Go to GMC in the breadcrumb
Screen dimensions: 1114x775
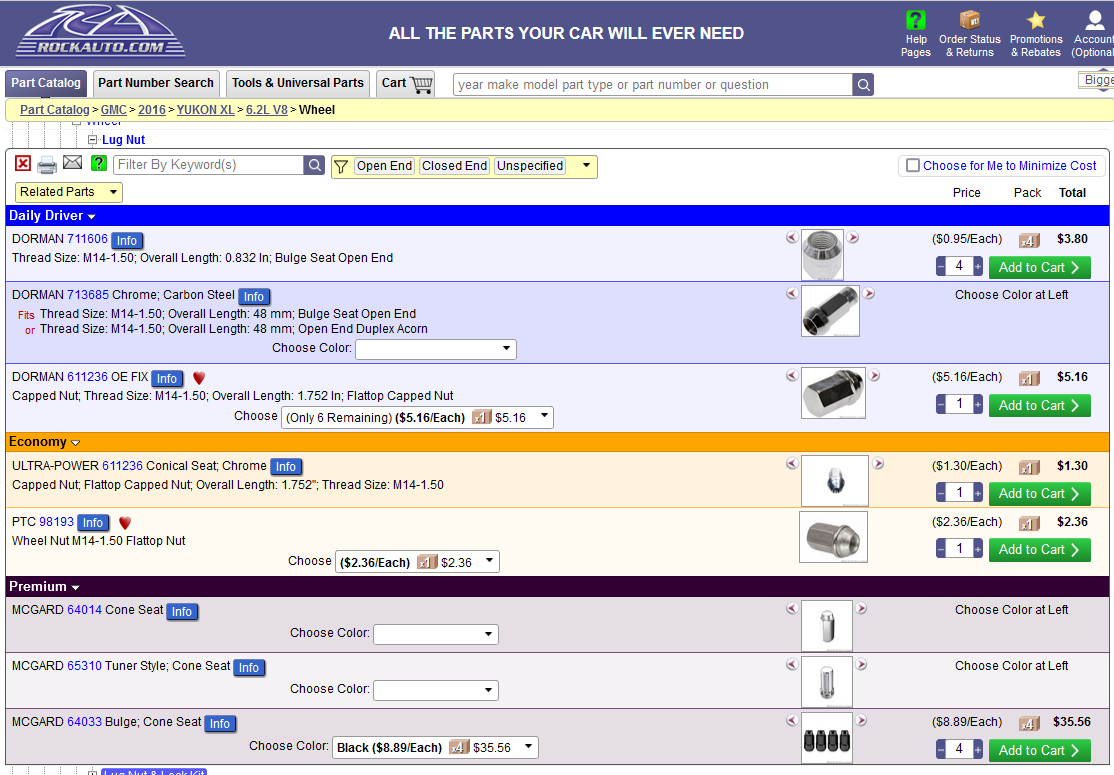[114, 110]
